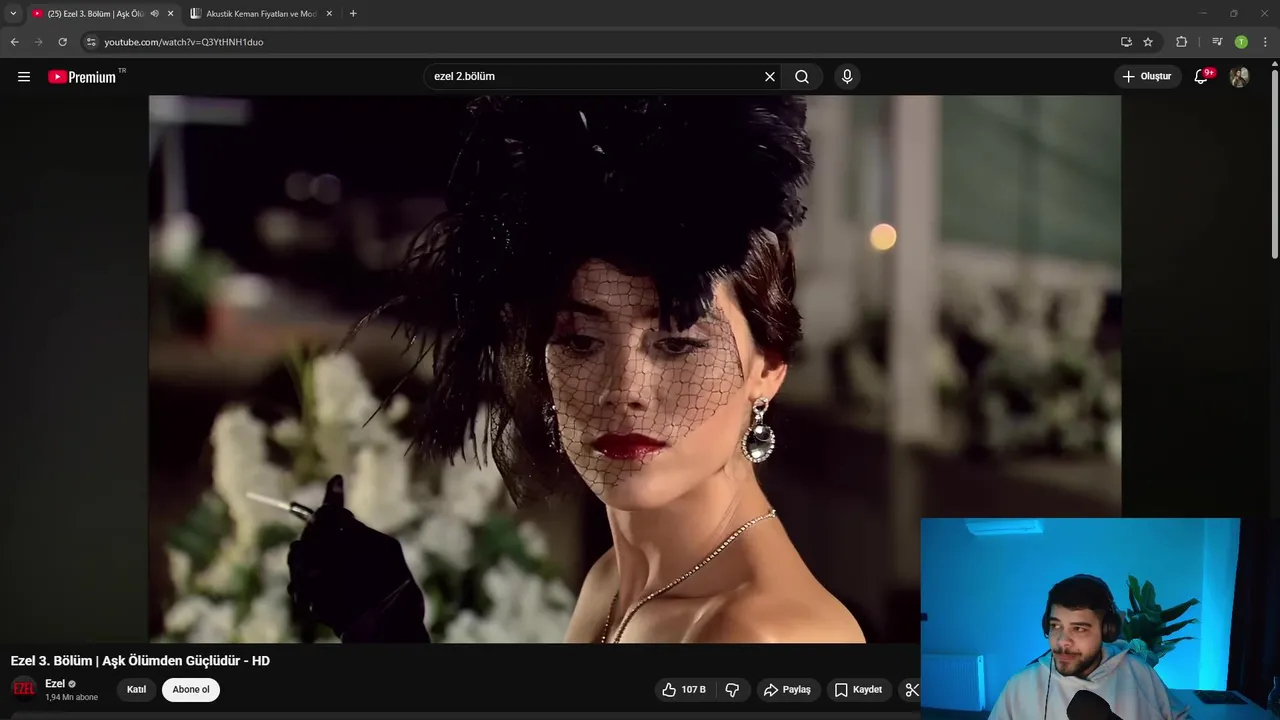Switch to Akustik Keman Fiyatları tab

point(261,14)
